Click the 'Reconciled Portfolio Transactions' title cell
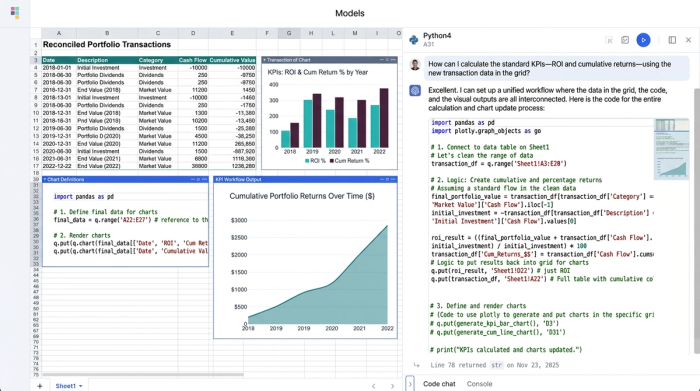 (x=107, y=45)
